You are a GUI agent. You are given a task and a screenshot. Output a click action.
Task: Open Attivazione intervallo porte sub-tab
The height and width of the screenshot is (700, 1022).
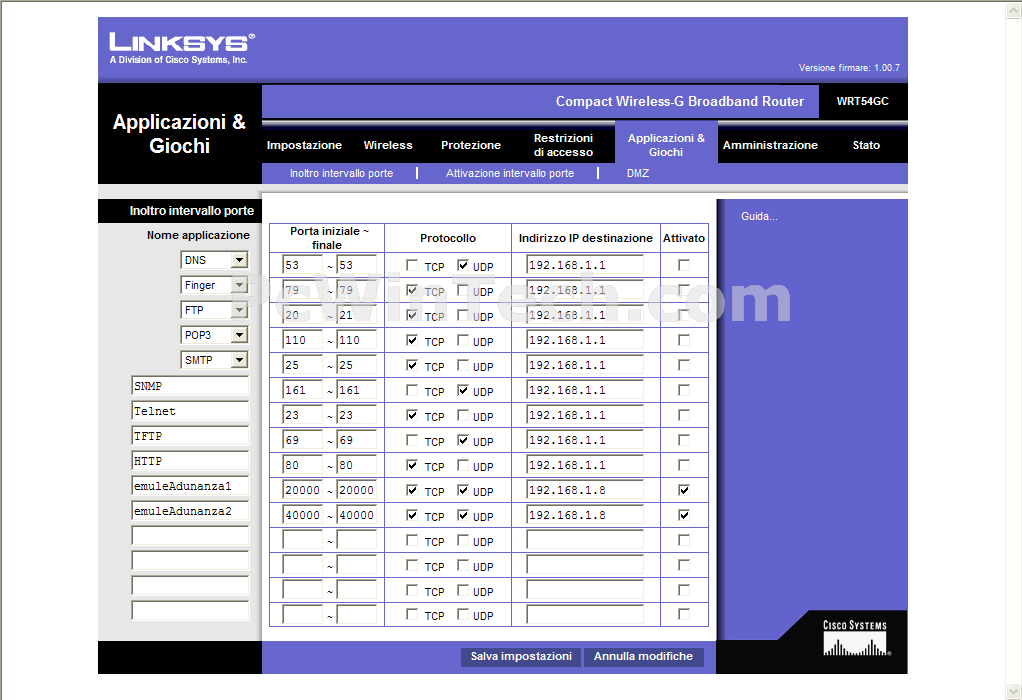pos(510,173)
